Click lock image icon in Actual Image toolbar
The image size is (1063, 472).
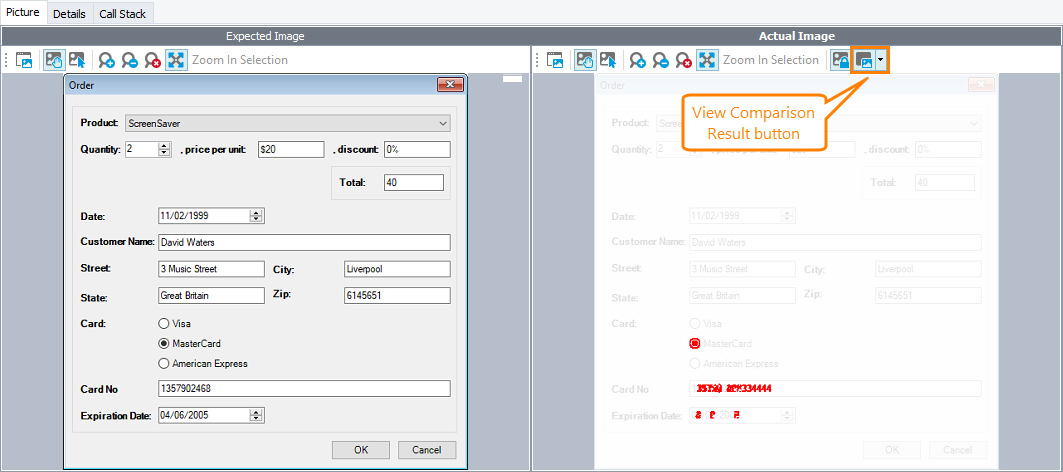841,60
